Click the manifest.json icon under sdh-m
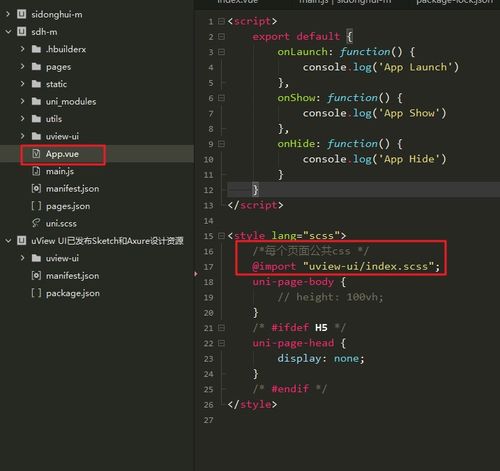Image resolution: width=500 pixels, height=471 pixels. (x=36, y=189)
